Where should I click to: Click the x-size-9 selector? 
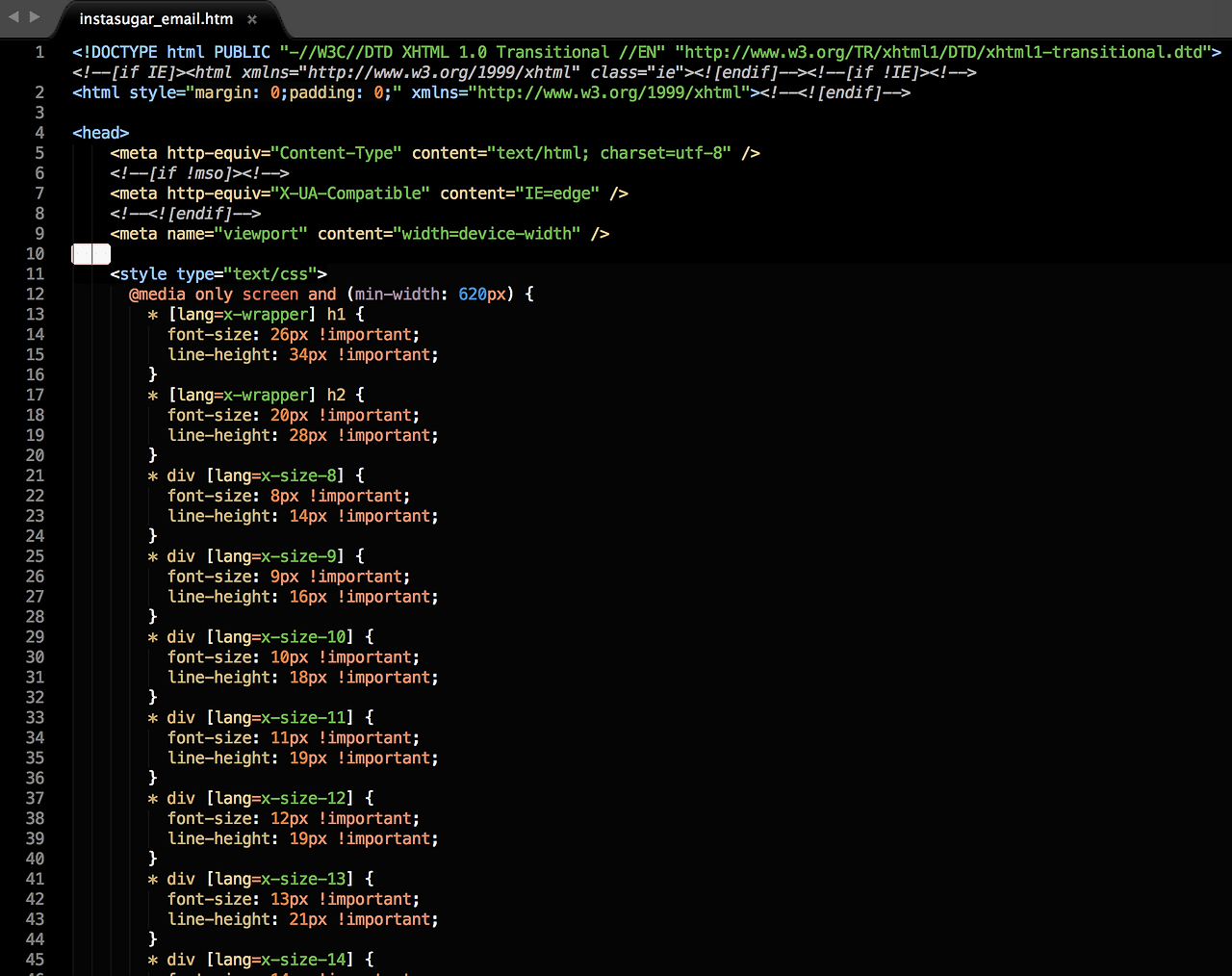[255, 557]
